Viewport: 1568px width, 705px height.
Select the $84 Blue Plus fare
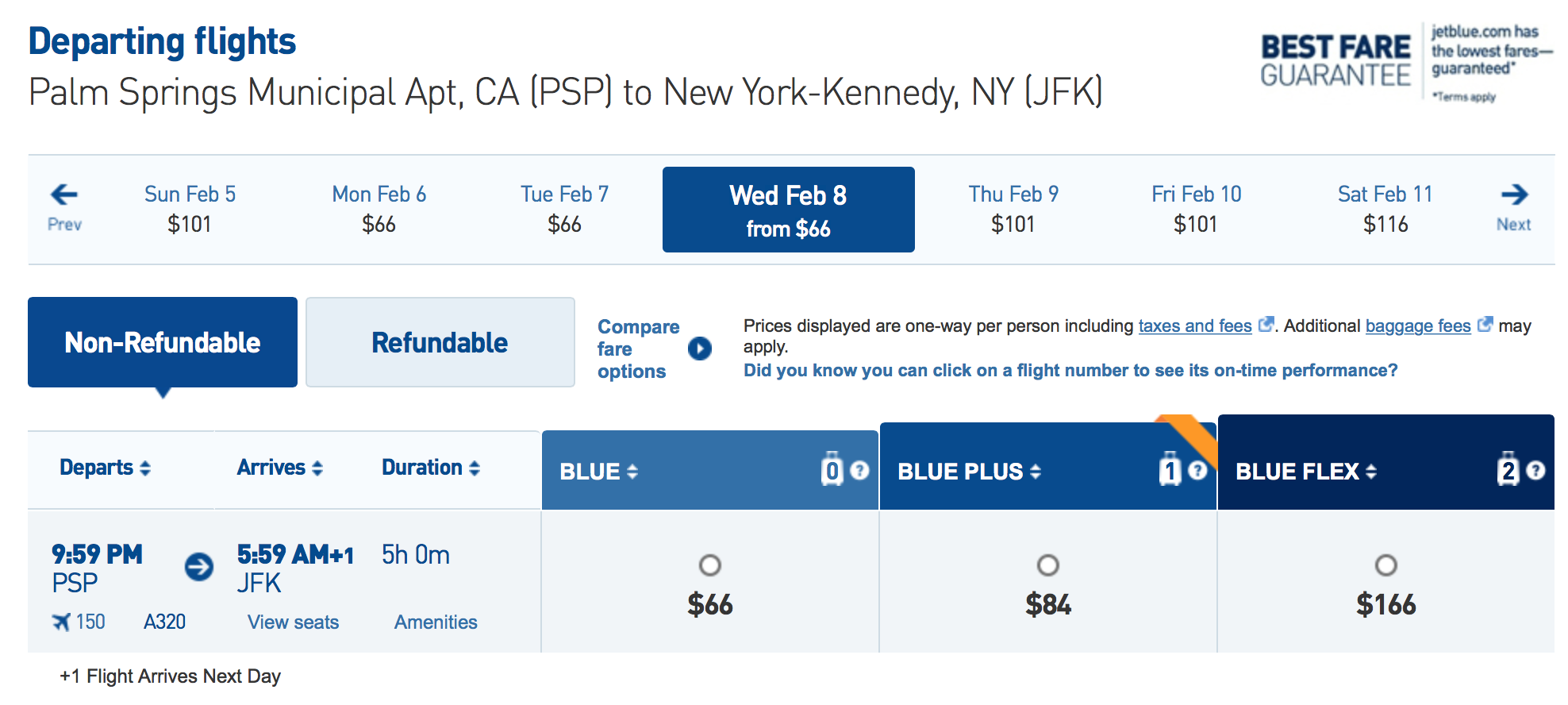pos(1047,566)
